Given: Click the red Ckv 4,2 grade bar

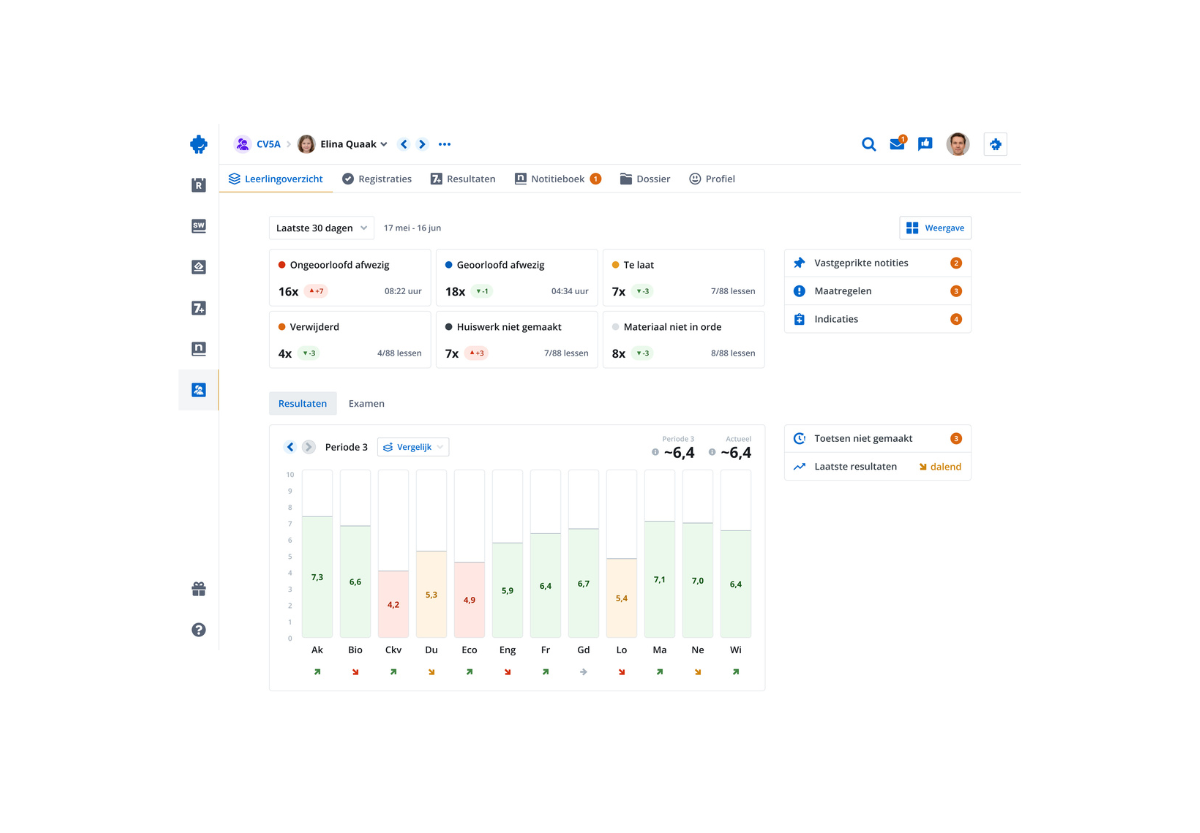Looking at the screenshot, I should tap(393, 603).
